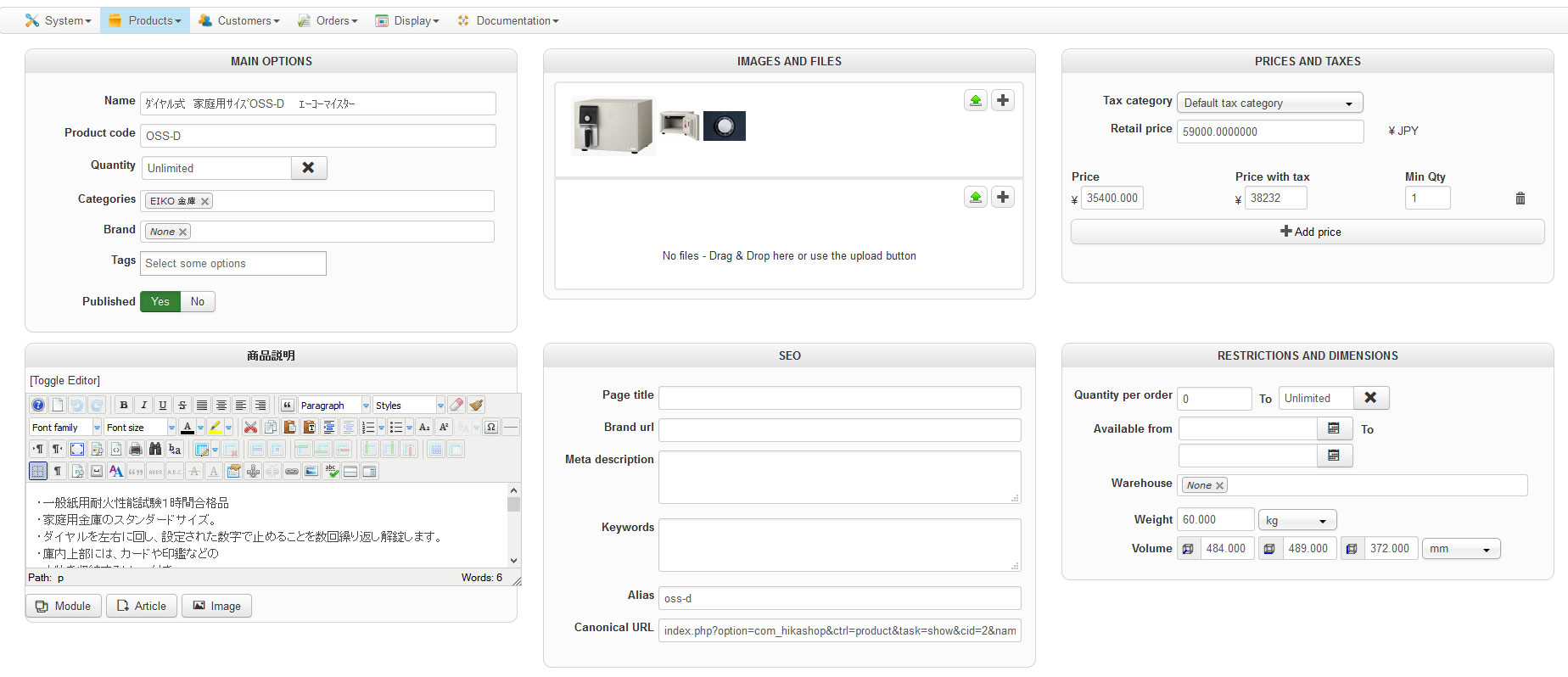
Task: Toggle visible paragraph marks in the editor
Action: tap(58, 472)
